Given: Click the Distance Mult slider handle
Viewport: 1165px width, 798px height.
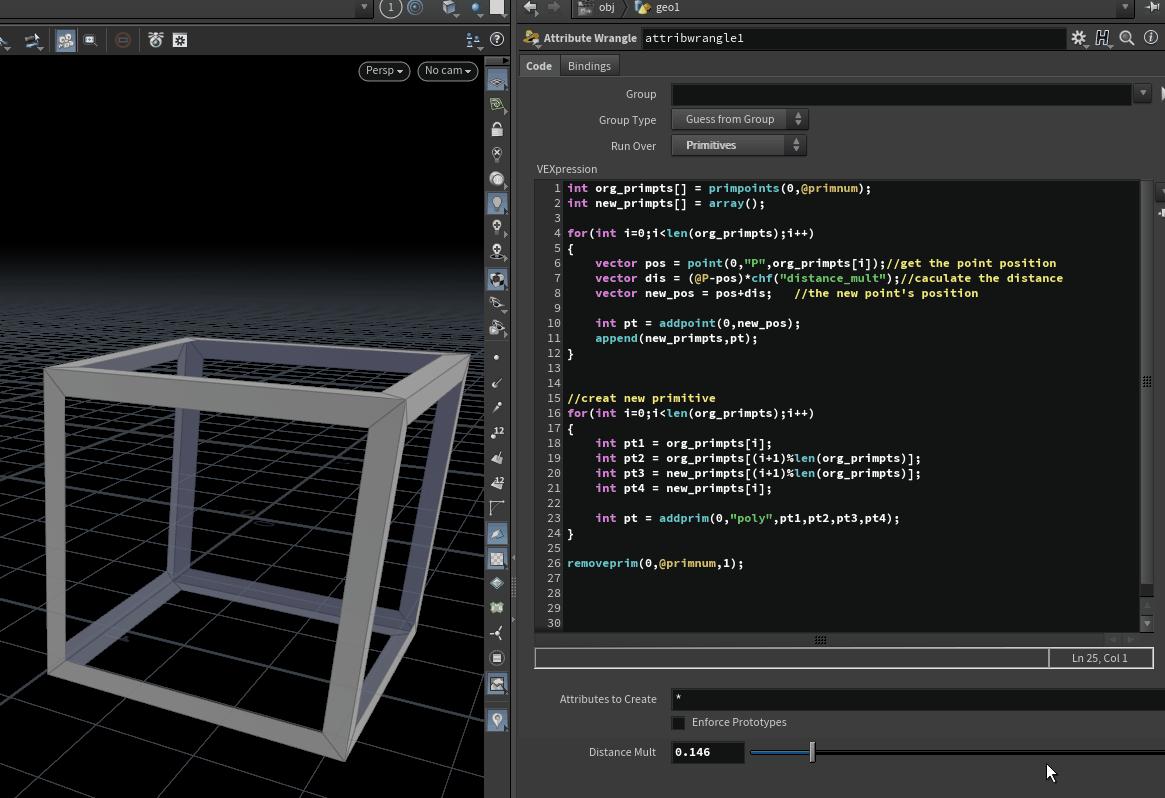Looking at the screenshot, I should (x=812, y=752).
